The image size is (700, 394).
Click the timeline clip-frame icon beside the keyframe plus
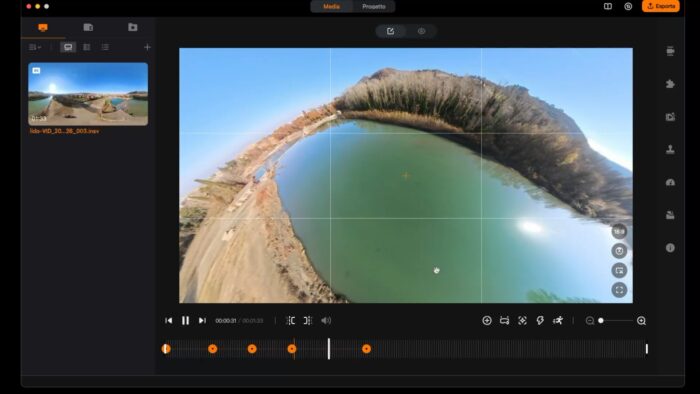[504, 320]
